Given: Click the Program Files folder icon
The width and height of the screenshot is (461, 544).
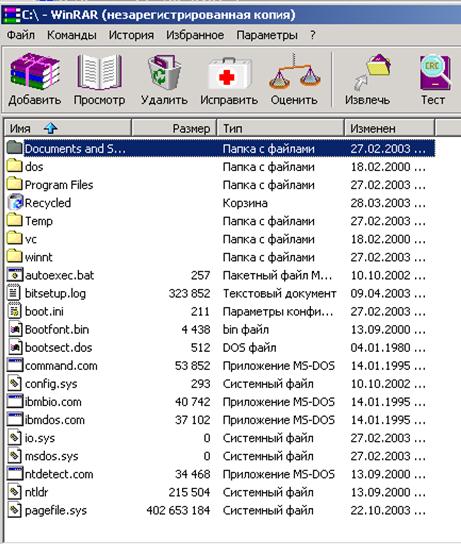Looking at the screenshot, I should [x=15, y=184].
